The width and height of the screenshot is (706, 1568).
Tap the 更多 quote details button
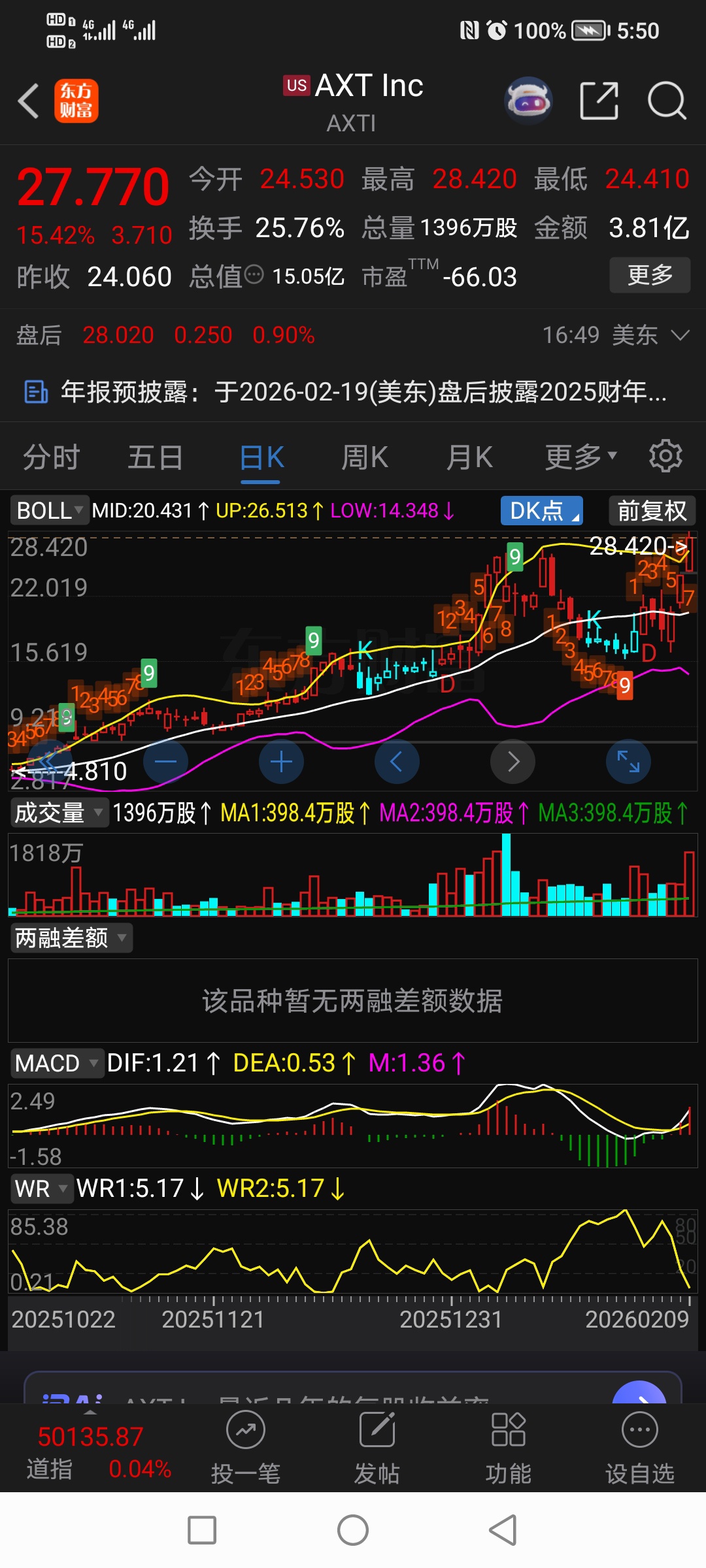[x=650, y=275]
